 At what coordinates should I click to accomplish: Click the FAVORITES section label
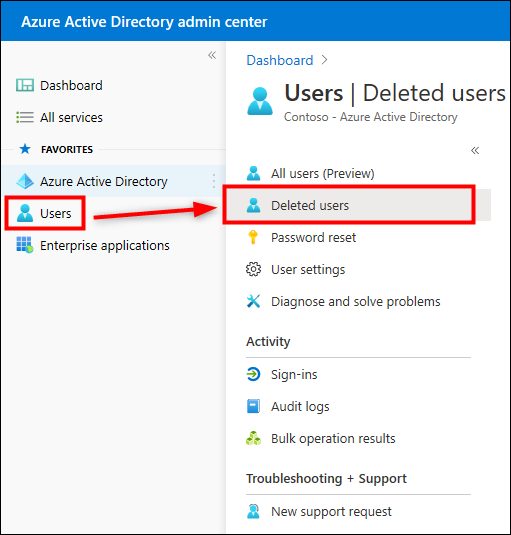coord(67,149)
